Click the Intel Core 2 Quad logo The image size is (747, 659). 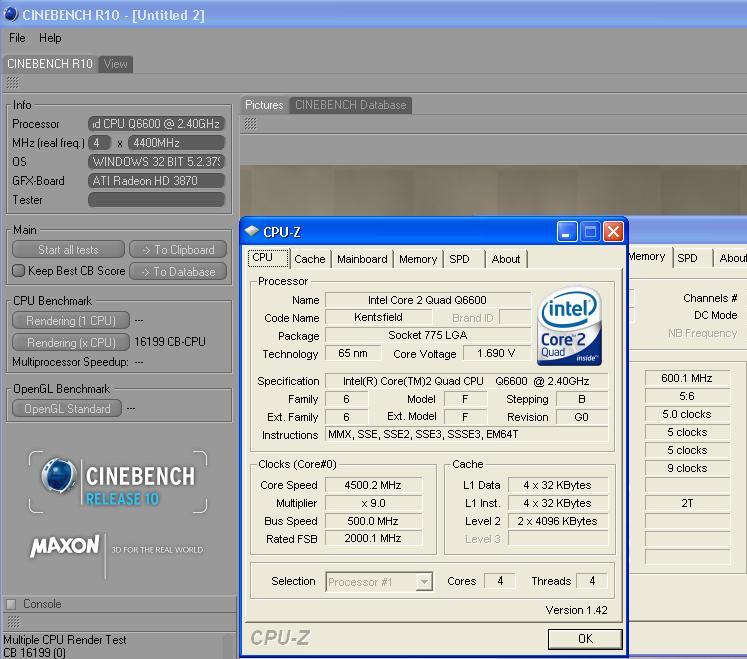pyautogui.click(x=569, y=326)
